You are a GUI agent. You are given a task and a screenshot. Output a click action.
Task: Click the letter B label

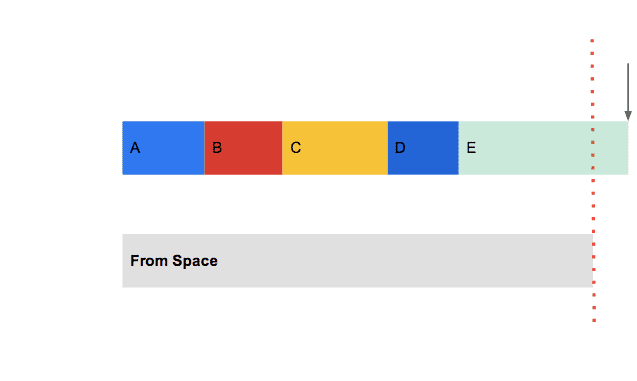217,148
